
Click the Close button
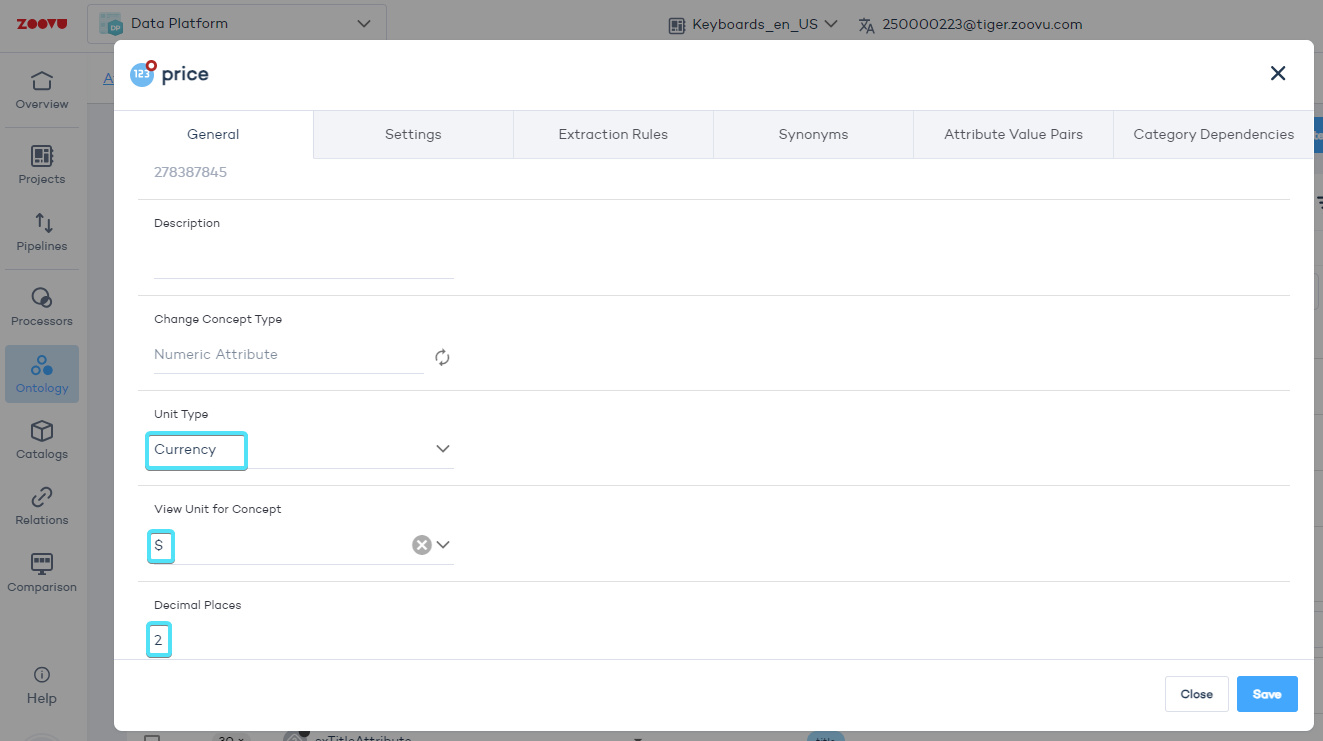(x=1196, y=694)
